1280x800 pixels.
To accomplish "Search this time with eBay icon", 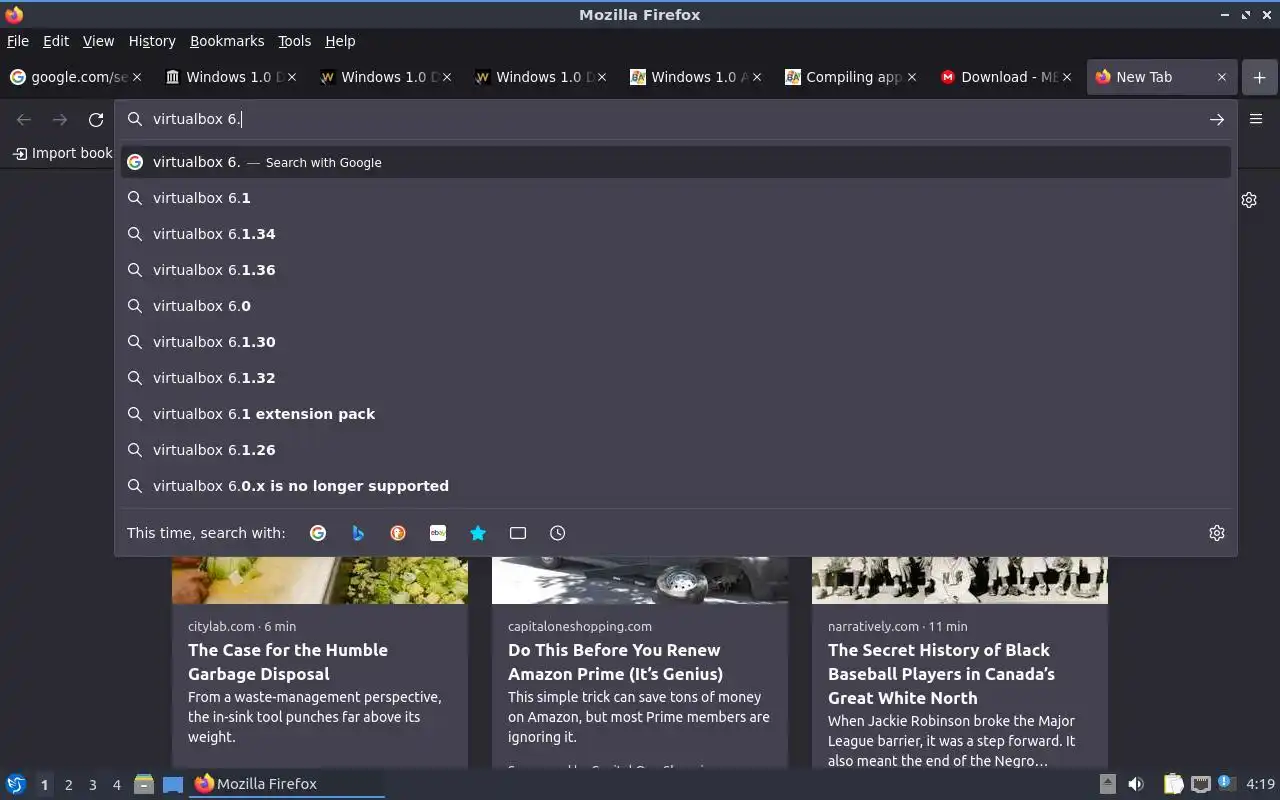I will tap(438, 533).
